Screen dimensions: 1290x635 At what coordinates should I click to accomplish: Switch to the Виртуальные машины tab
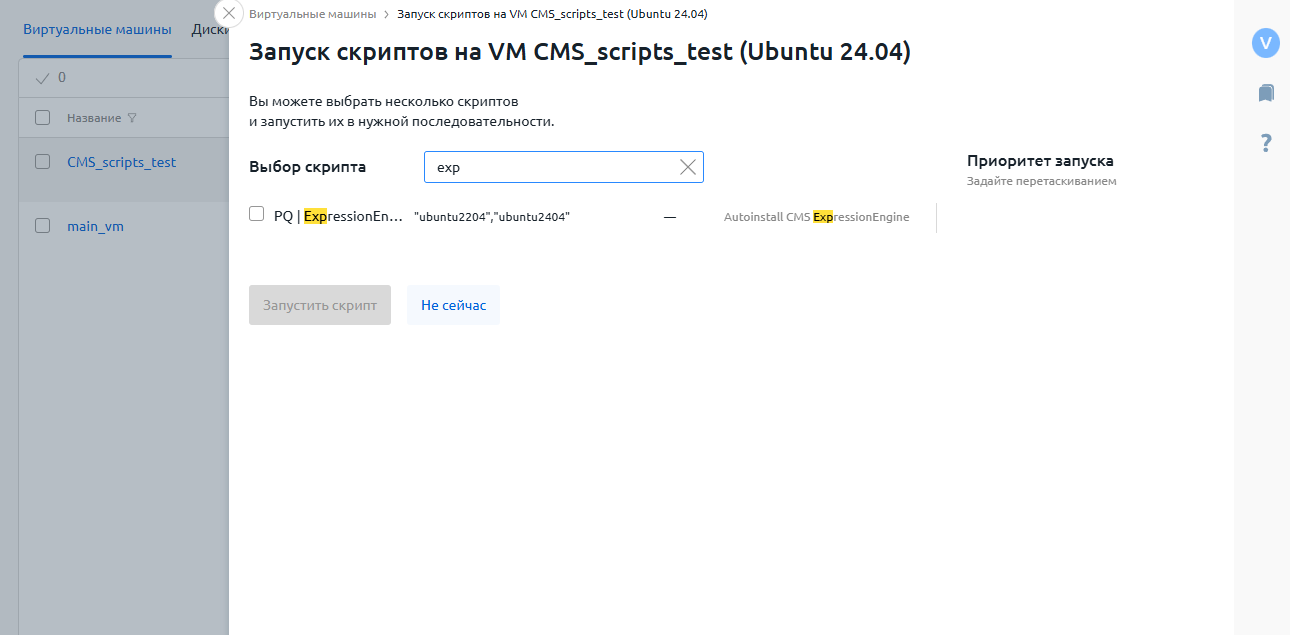click(97, 29)
